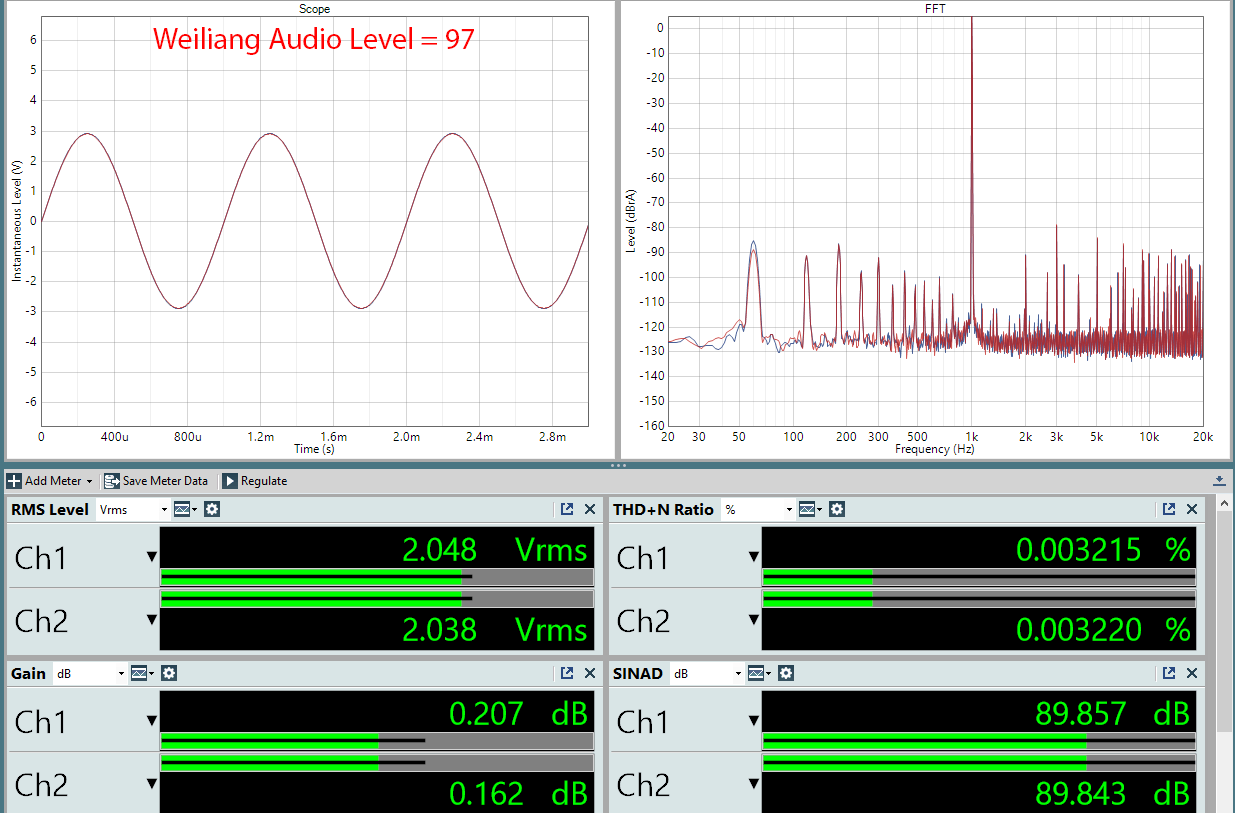Image resolution: width=1235 pixels, height=813 pixels.
Task: Close the SINAD meter
Action: 1192,674
